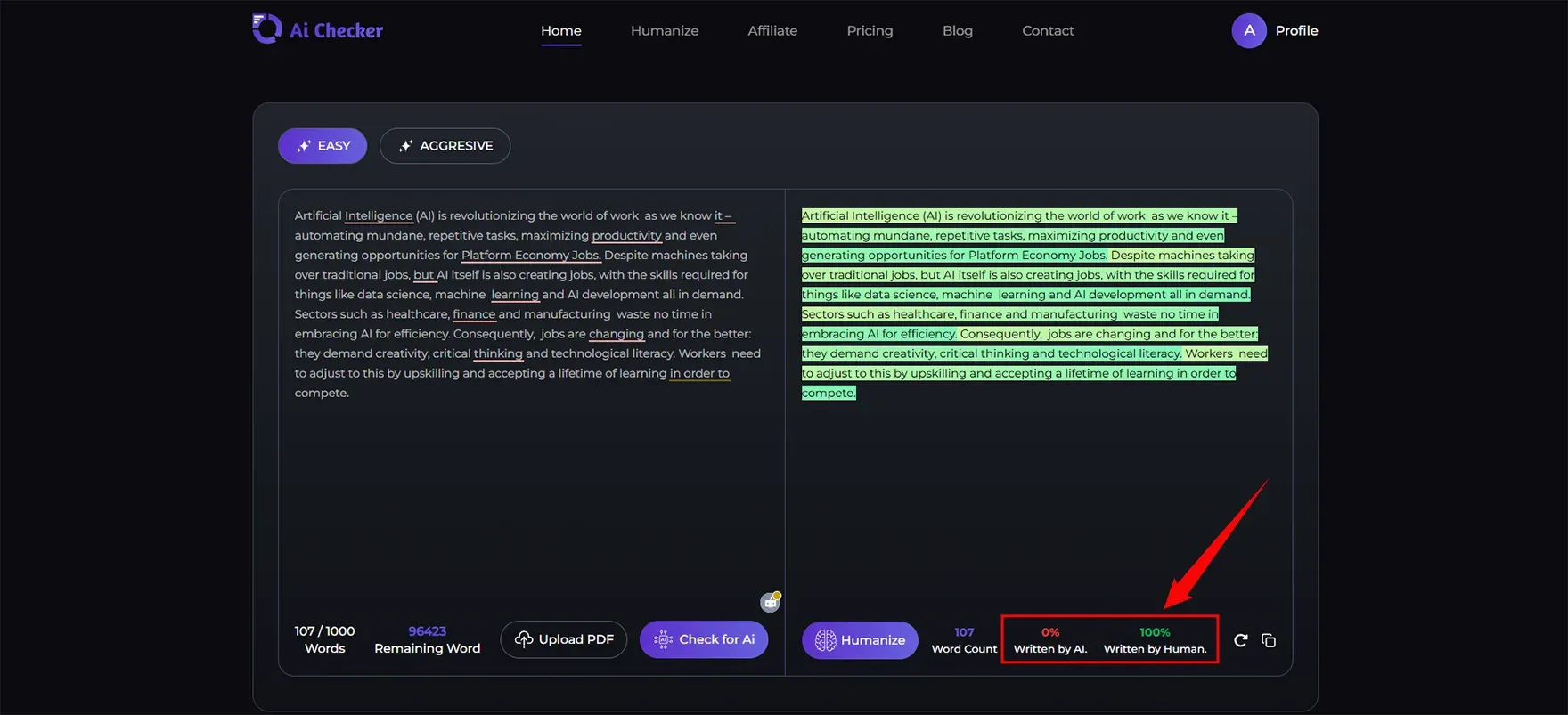Viewport: 1568px width, 715px height.
Task: Click the highlighted output text 'compete.'
Action: pos(829,393)
